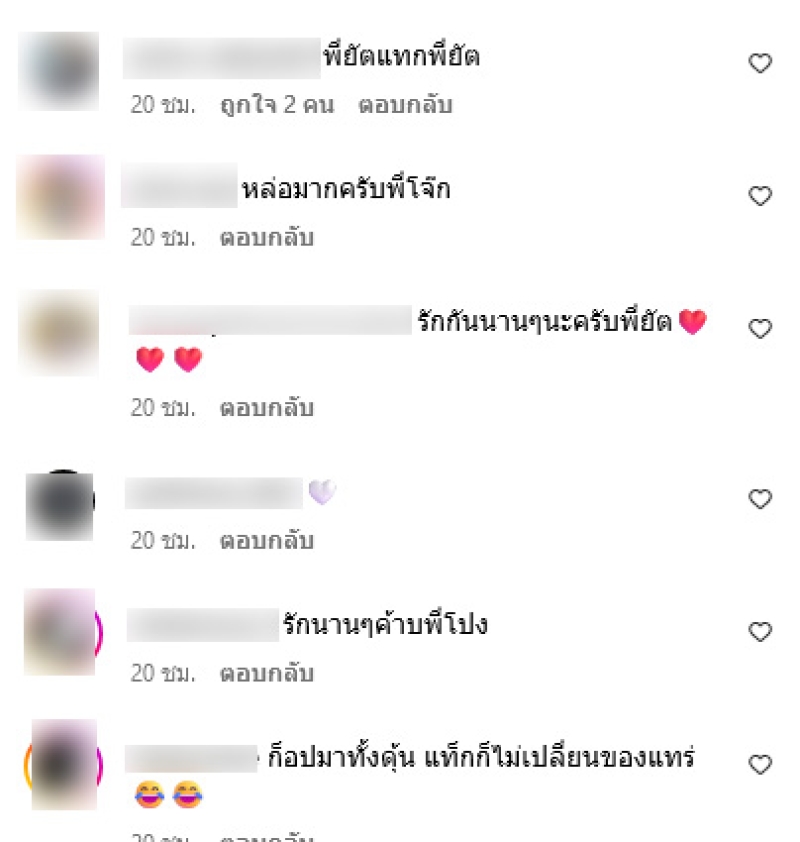800x842 pixels.
Task: View who liked: "ถูกใจ 2 คน"
Action: point(277,105)
